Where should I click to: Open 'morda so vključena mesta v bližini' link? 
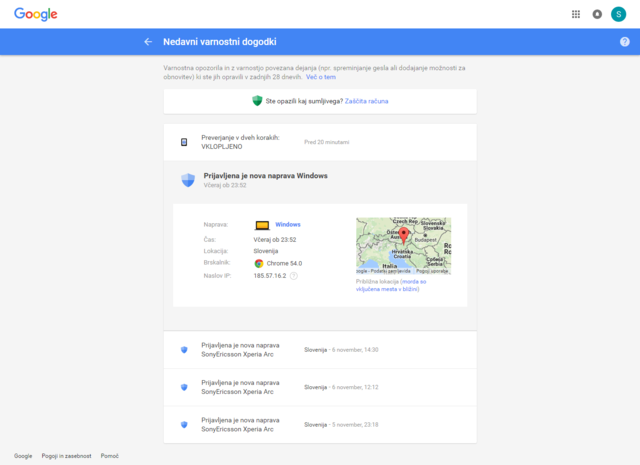[x=391, y=285]
